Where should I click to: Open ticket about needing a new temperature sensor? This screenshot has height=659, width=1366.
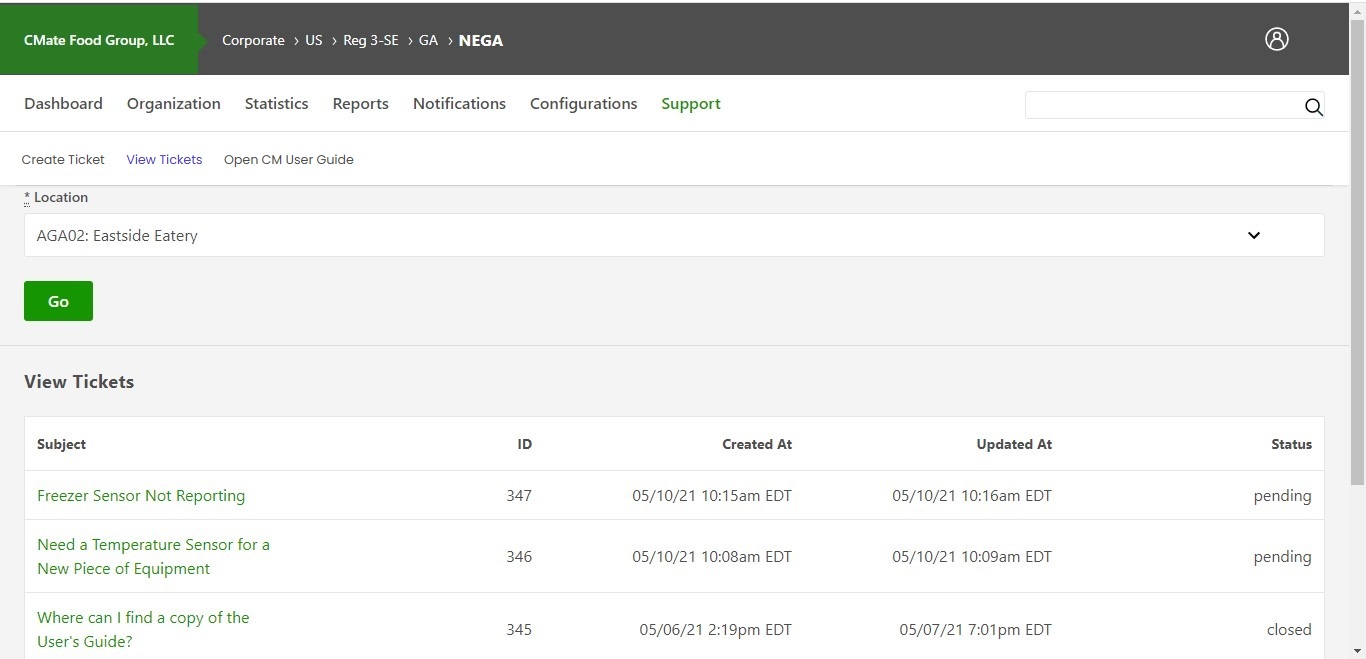(153, 556)
